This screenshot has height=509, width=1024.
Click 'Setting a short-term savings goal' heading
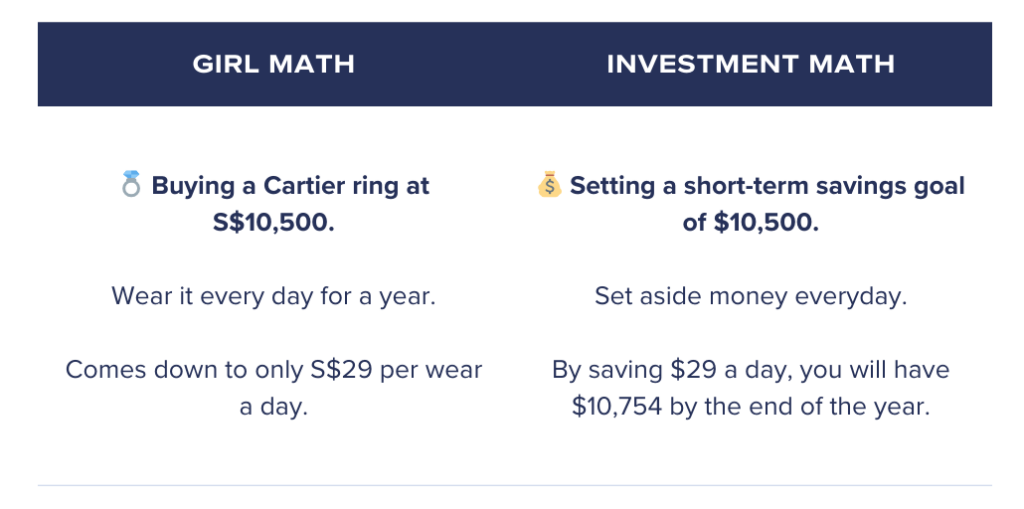tap(767, 186)
